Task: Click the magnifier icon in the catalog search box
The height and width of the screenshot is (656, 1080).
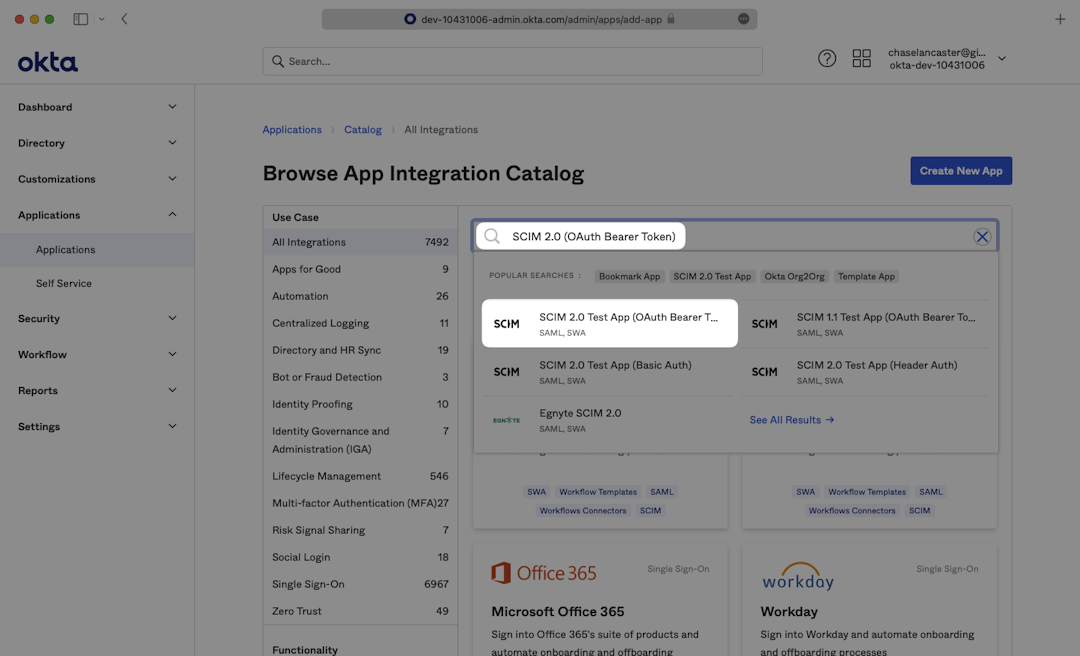Action: coord(491,235)
